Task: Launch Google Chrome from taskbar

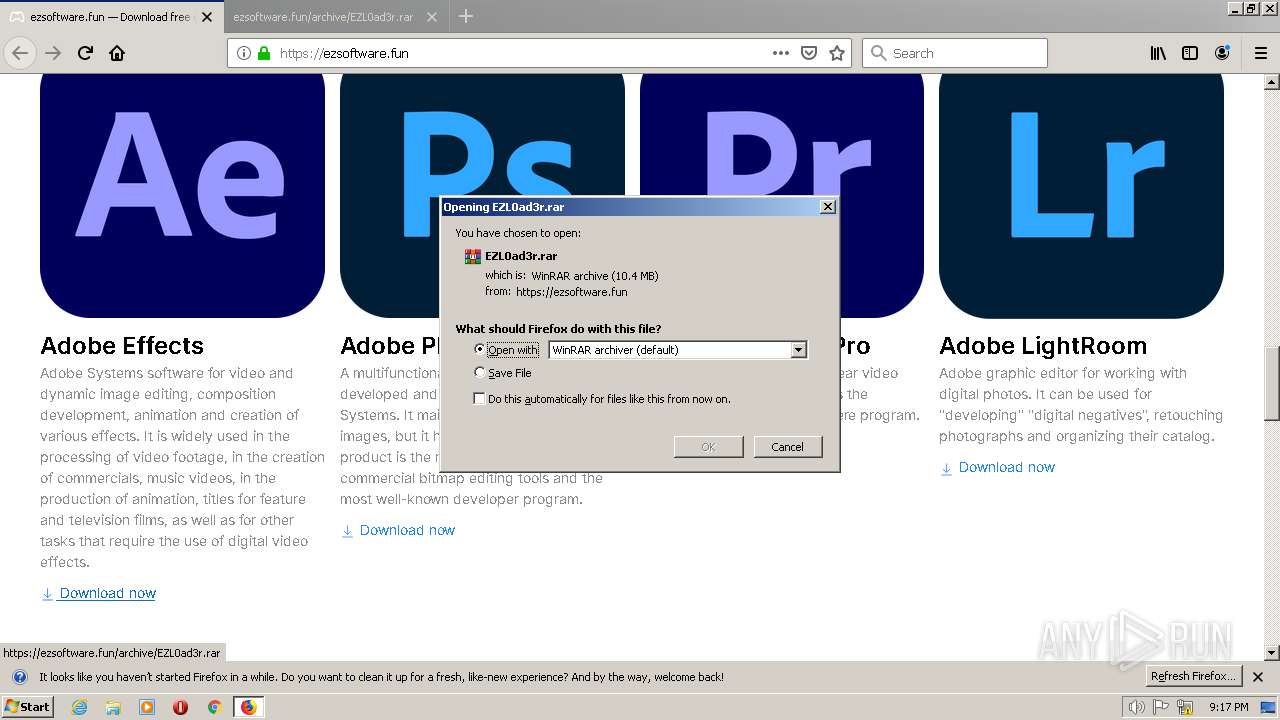Action: click(214, 707)
